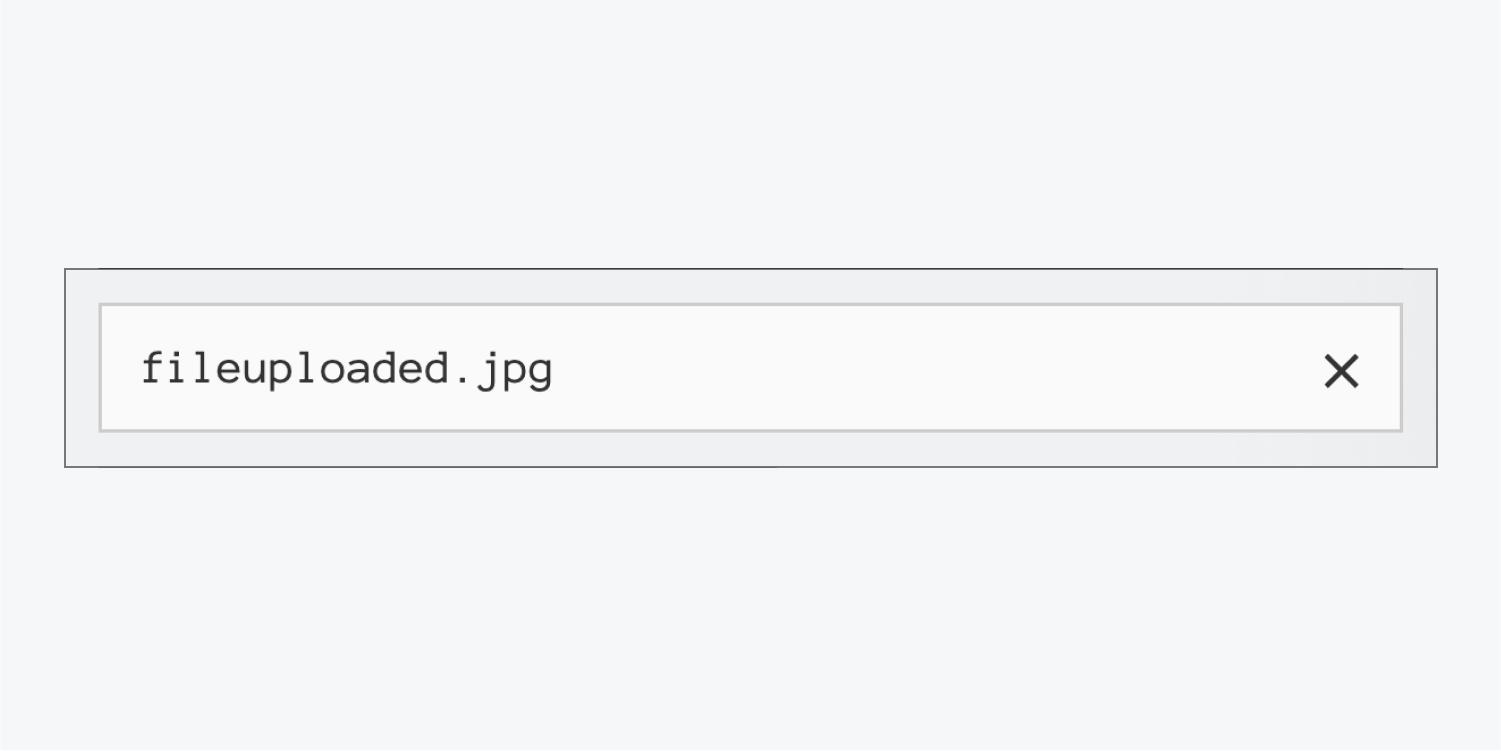1501x751 pixels.
Task: Click the fileuploaded.jpg file name text
Action: [x=346, y=370]
